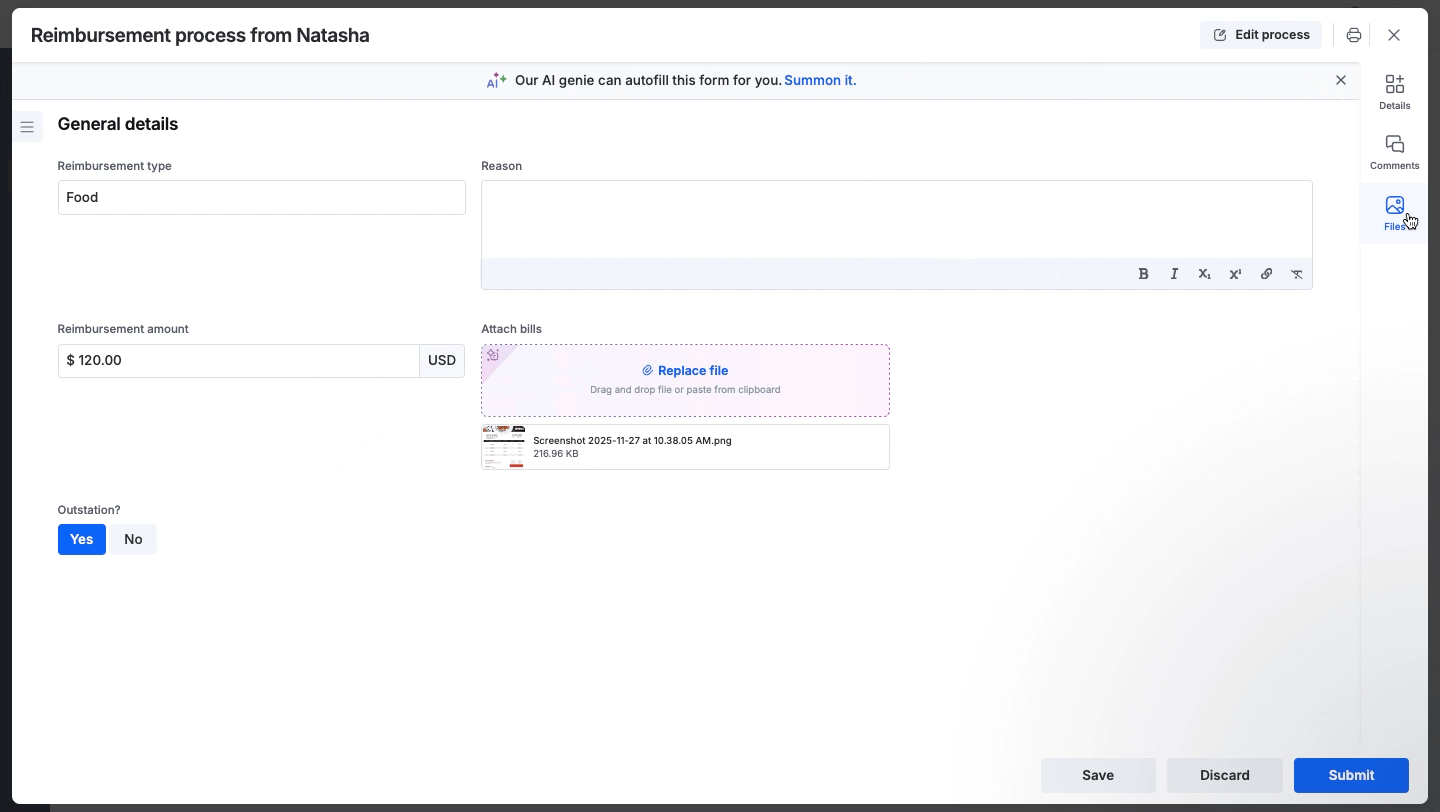This screenshot has height=812, width=1440.
Task: Click Summon it link
Action: 820,80
